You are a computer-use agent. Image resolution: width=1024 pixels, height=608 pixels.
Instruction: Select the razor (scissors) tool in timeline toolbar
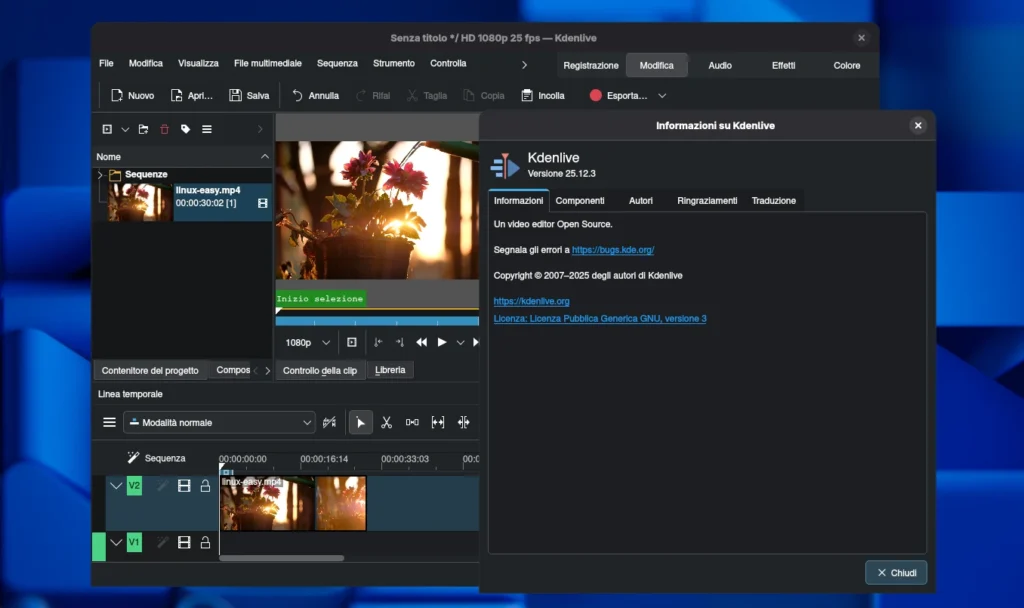click(x=386, y=422)
